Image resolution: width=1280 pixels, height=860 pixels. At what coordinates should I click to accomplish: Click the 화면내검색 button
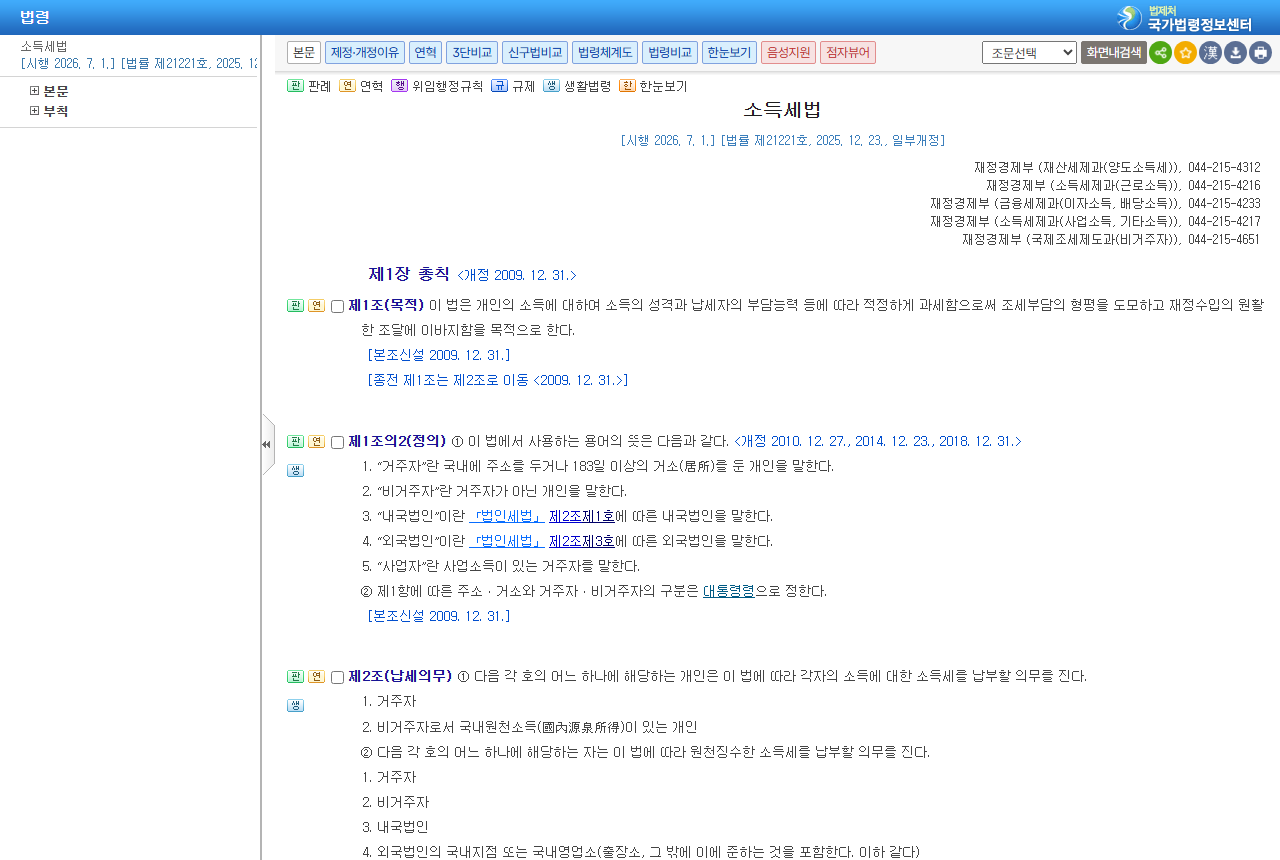[x=1113, y=52]
